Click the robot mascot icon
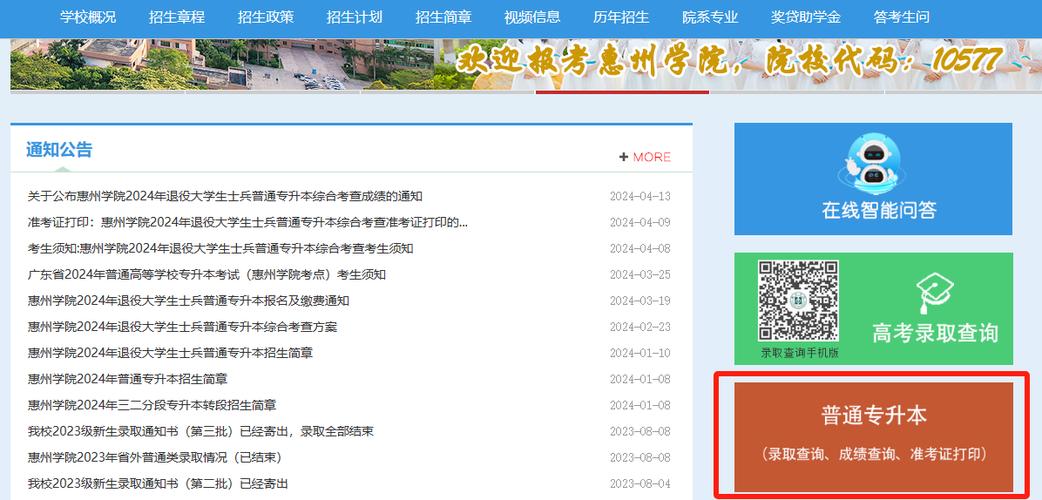 (873, 162)
